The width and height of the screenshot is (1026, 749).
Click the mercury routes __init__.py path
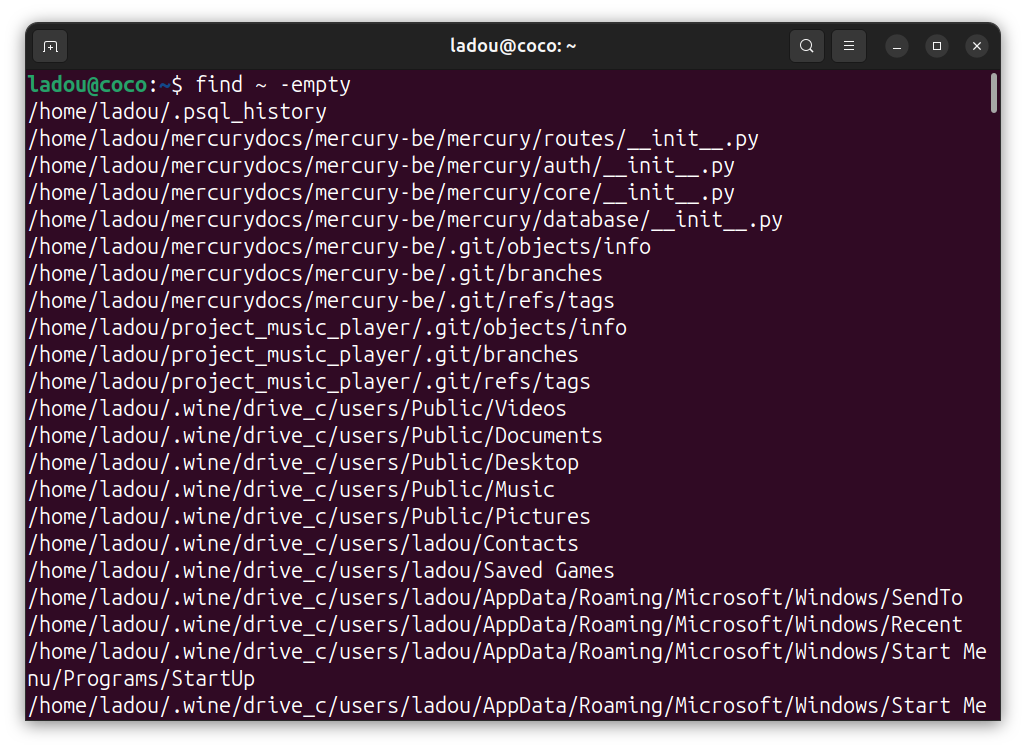click(x=394, y=138)
